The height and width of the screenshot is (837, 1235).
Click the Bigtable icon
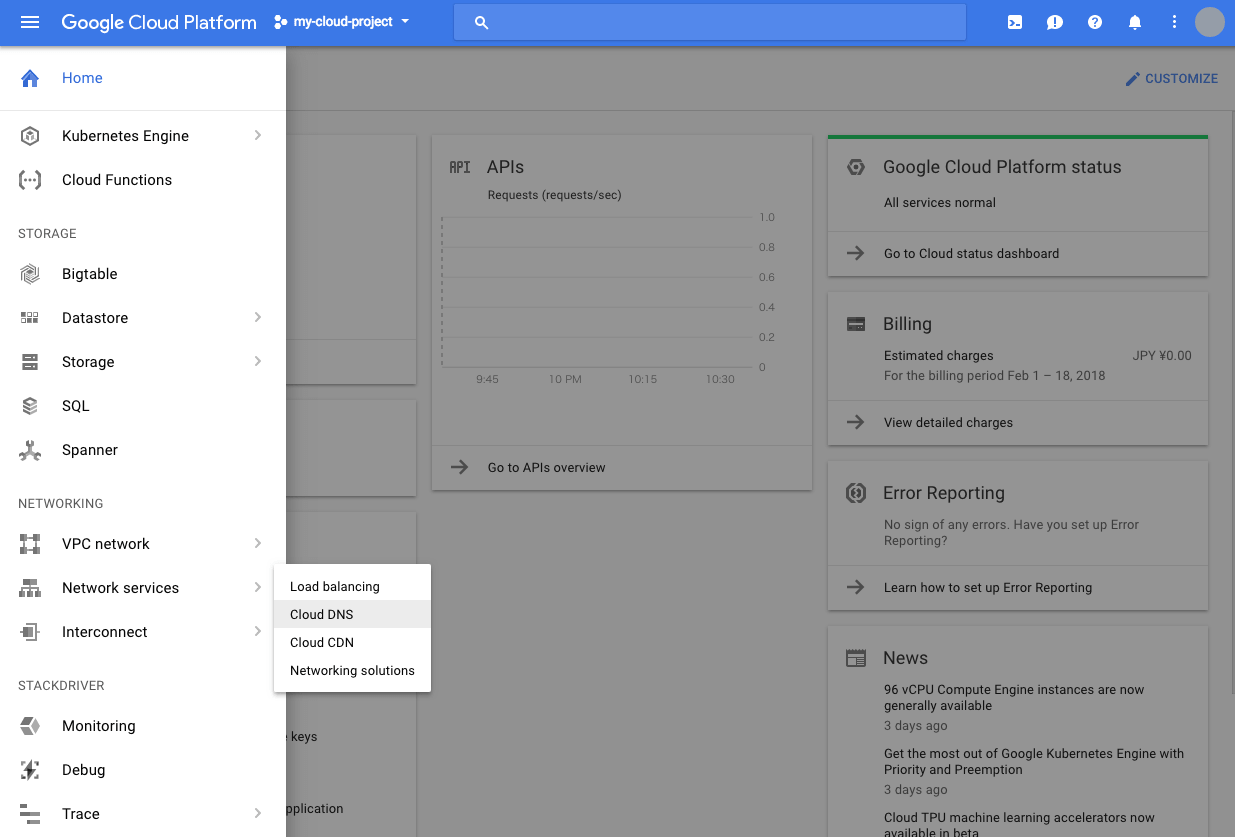[30, 274]
